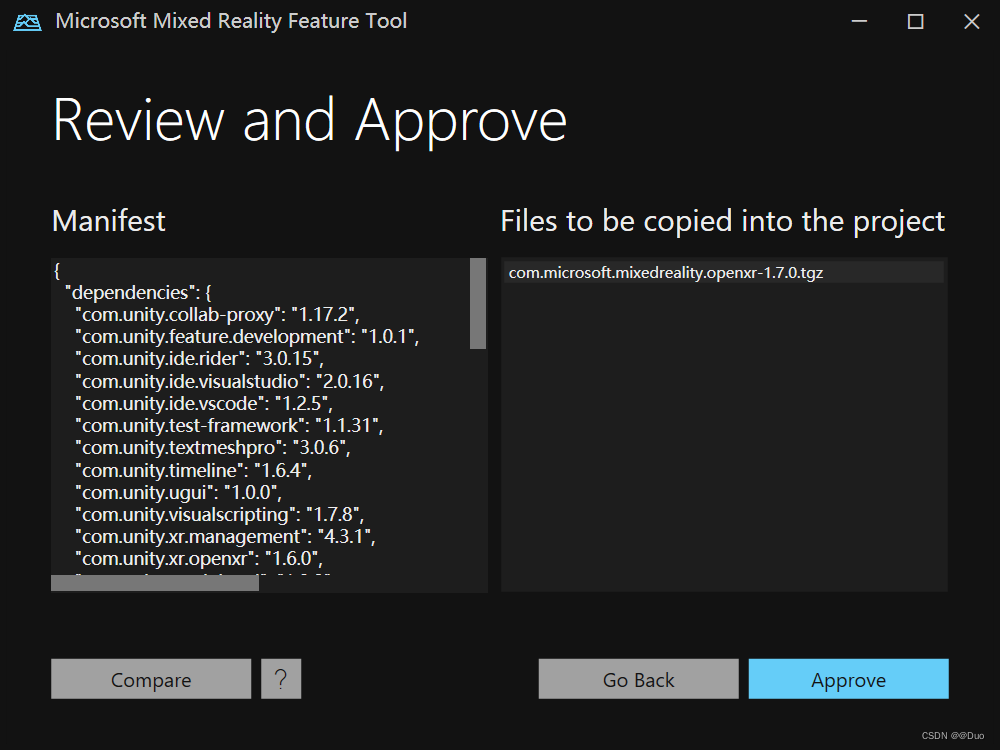Click the com.unity.ugui manifest line
1000x750 pixels.
click(x=179, y=493)
